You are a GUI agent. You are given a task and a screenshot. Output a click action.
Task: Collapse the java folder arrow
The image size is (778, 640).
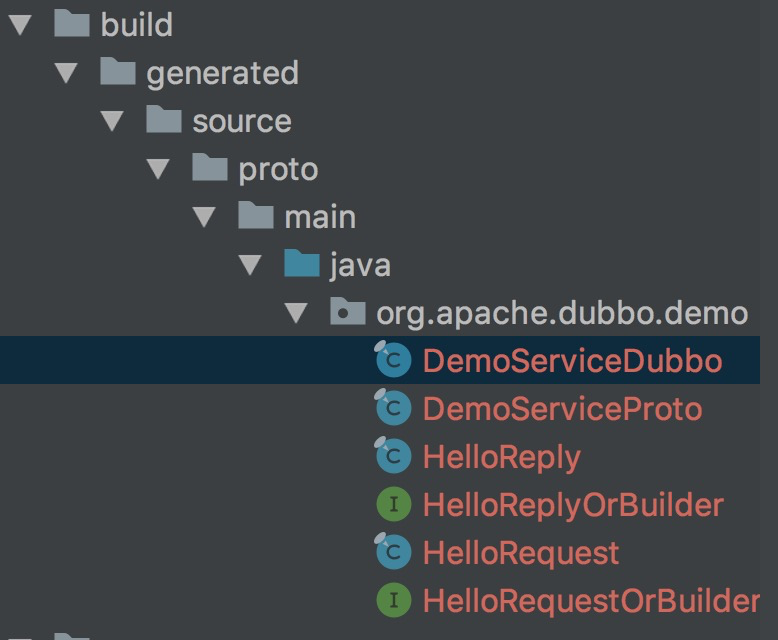(250, 265)
